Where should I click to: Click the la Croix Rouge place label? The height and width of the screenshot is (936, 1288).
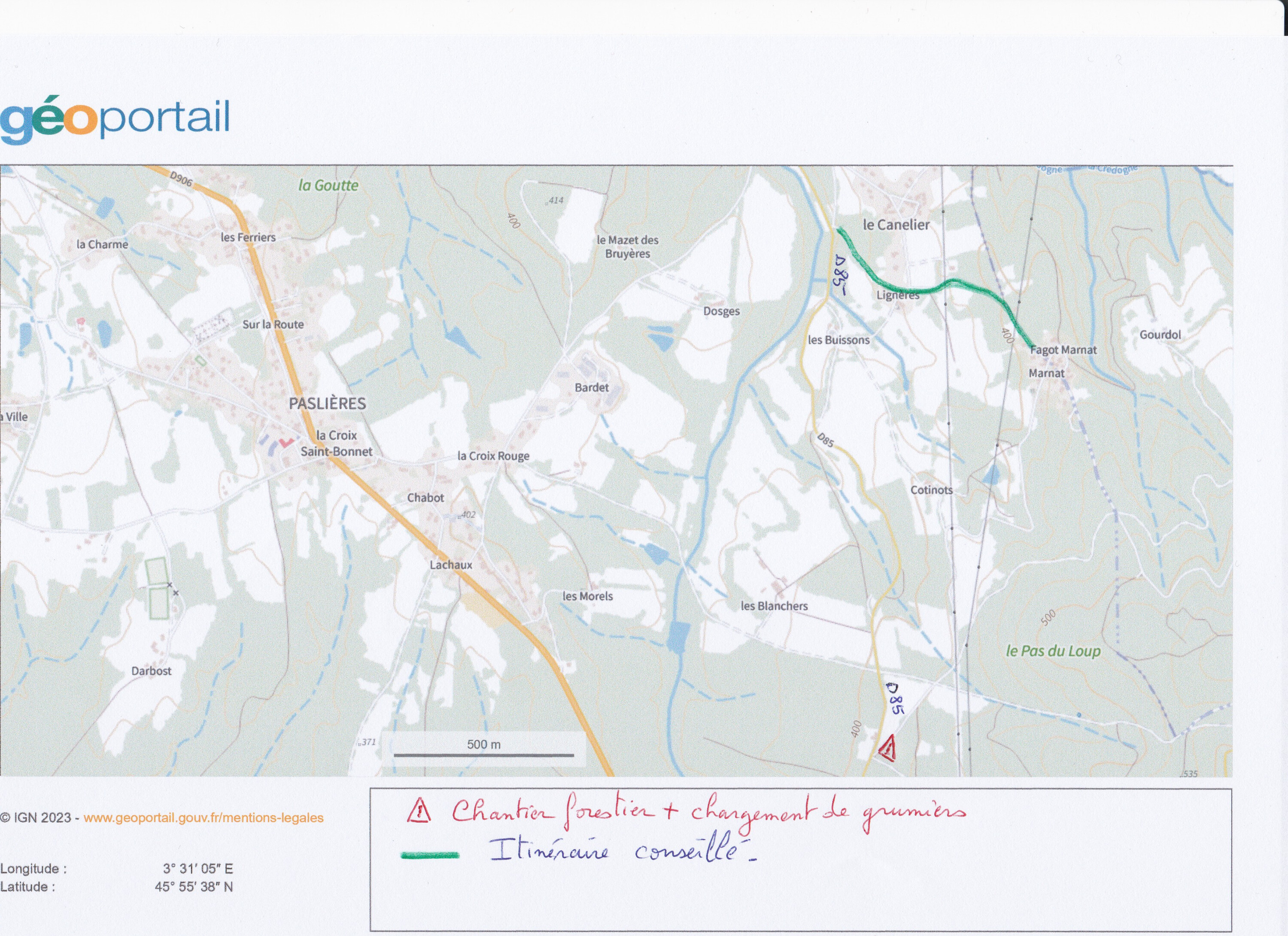point(493,456)
